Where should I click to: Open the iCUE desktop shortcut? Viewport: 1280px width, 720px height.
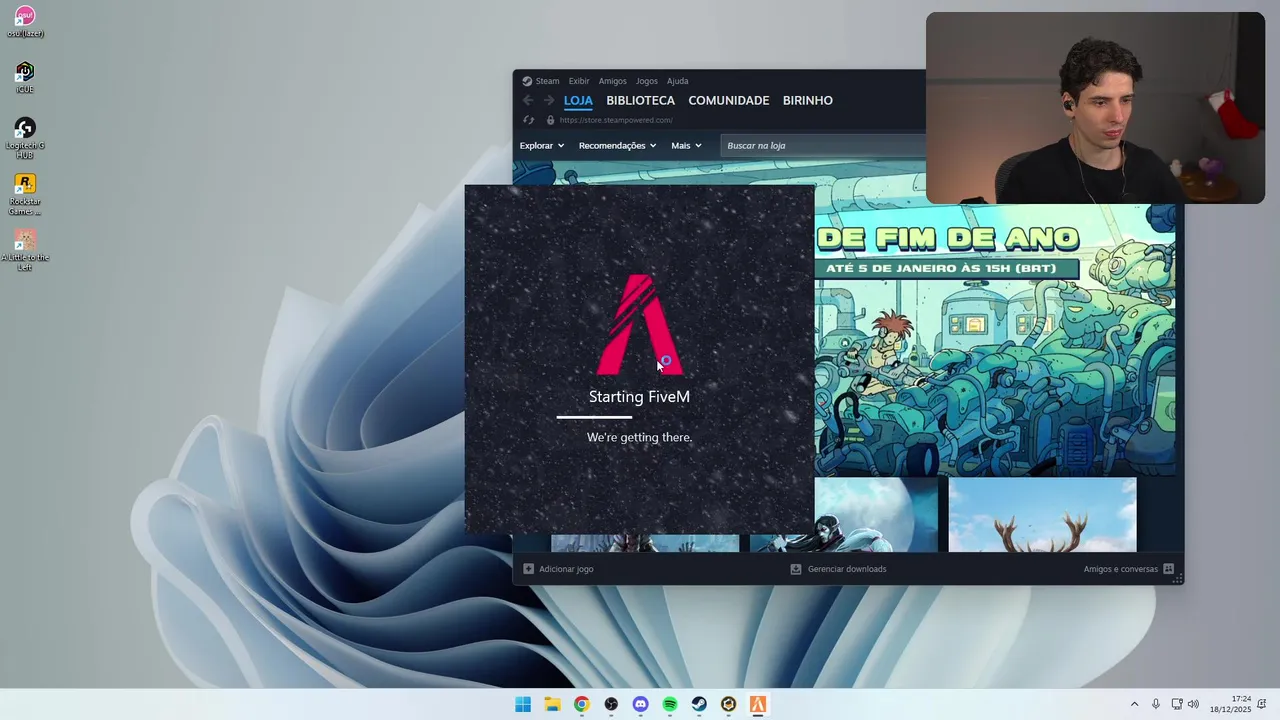[x=25, y=77]
